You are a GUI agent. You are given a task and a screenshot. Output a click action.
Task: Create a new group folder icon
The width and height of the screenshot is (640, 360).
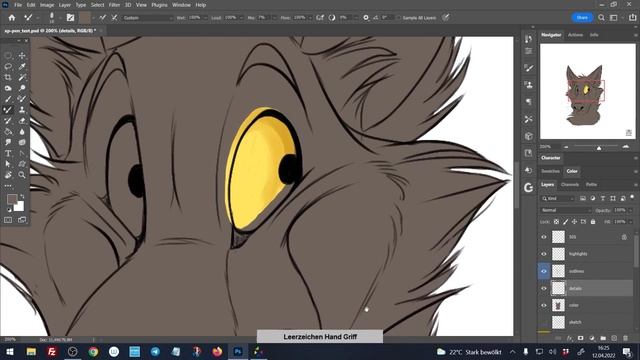(x=603, y=338)
